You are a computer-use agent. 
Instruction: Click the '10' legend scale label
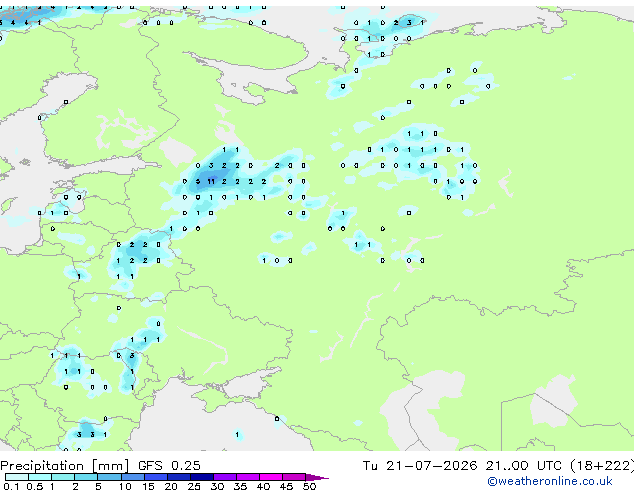[x=125, y=486]
